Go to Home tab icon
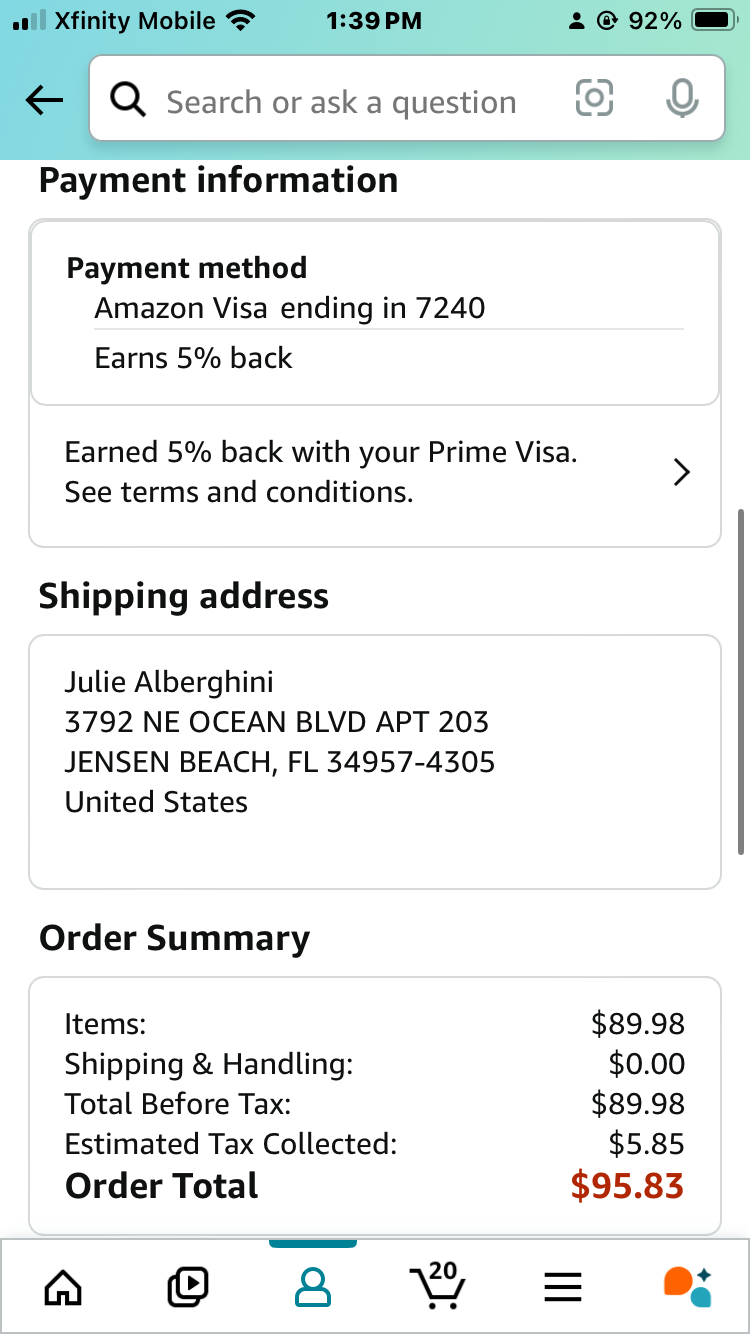750x1334 pixels. pyautogui.click(x=62, y=1286)
